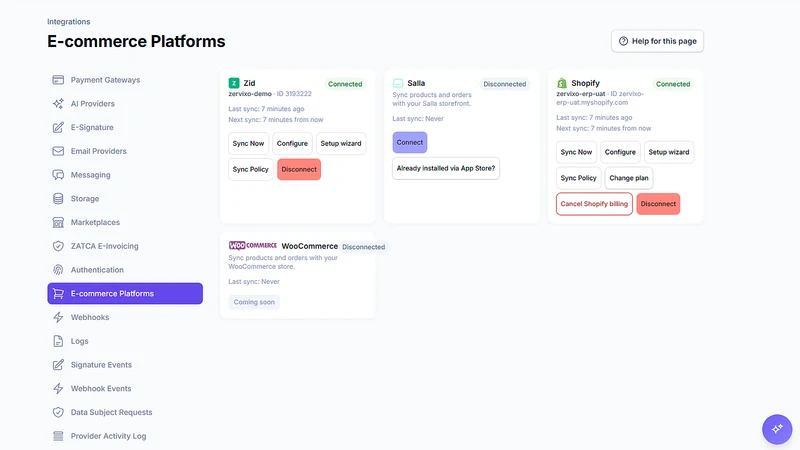Screen dimensions: 800x450
Task: Click the floating AI assistant sparkle button
Action: click(x=777, y=429)
